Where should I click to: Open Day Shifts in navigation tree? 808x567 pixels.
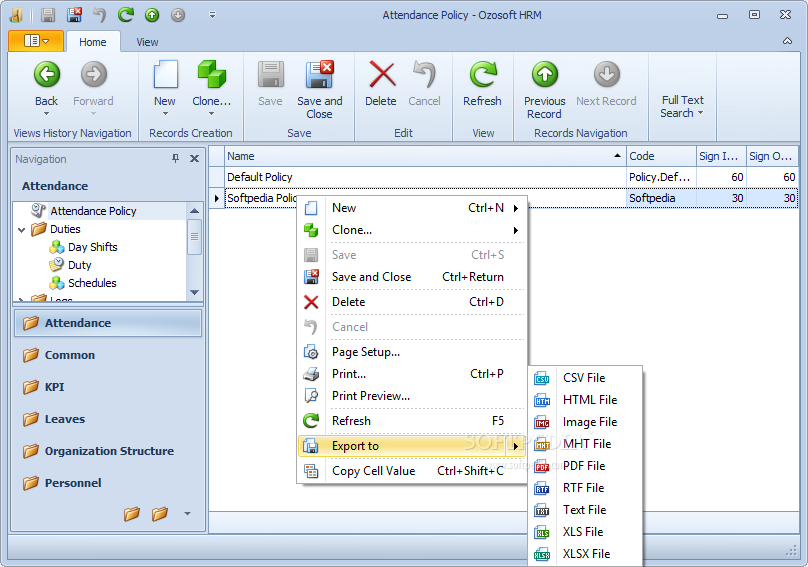[93, 247]
